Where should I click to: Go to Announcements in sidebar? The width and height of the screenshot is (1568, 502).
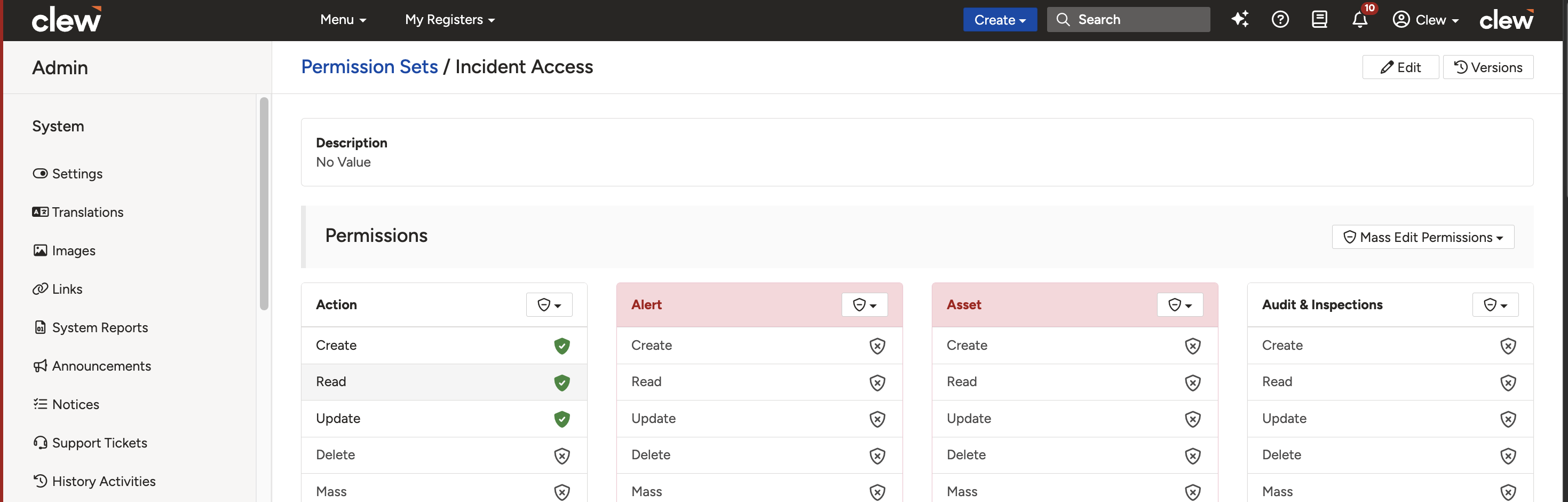(92, 365)
